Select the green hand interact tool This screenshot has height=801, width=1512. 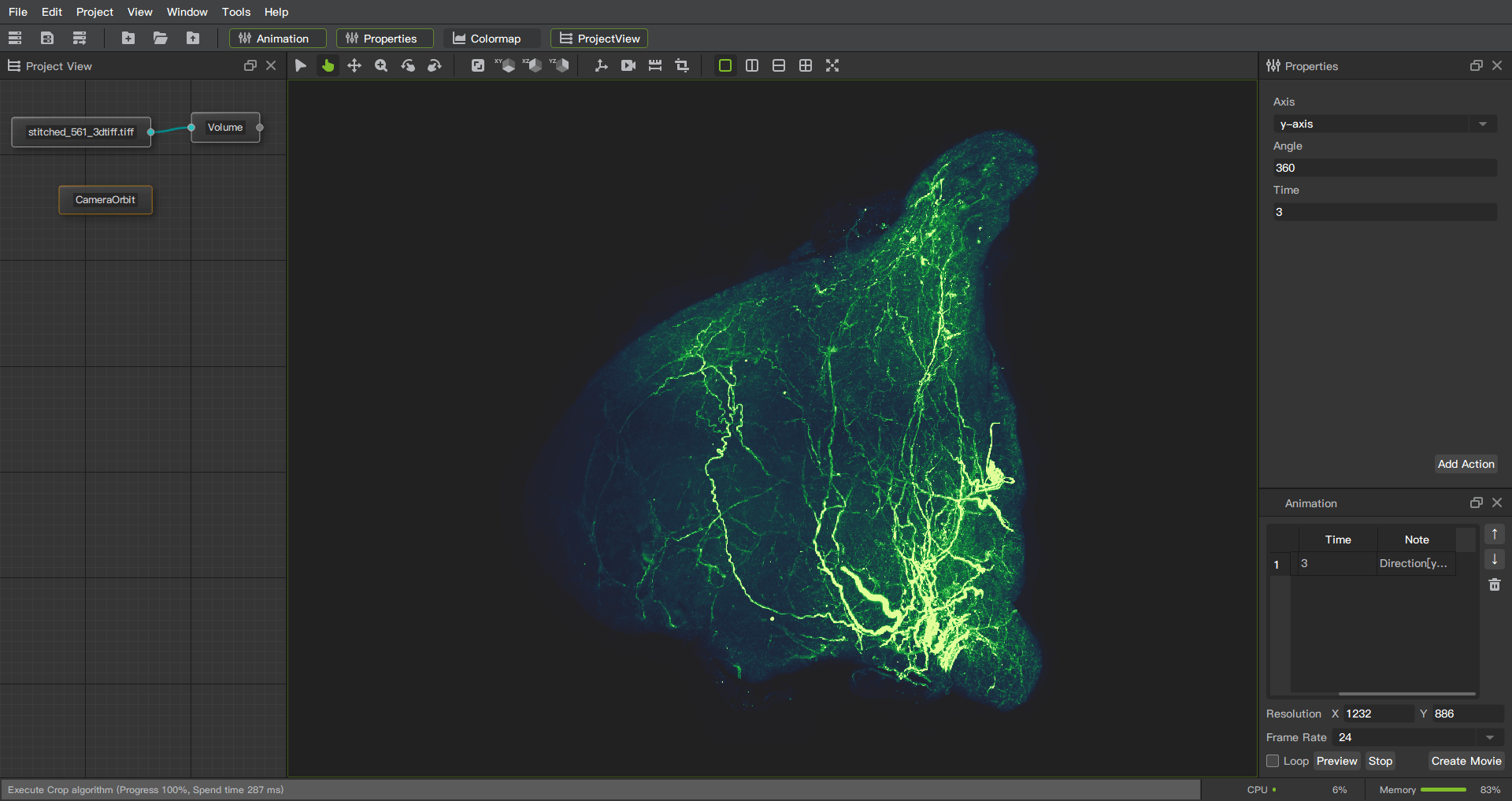coord(328,65)
